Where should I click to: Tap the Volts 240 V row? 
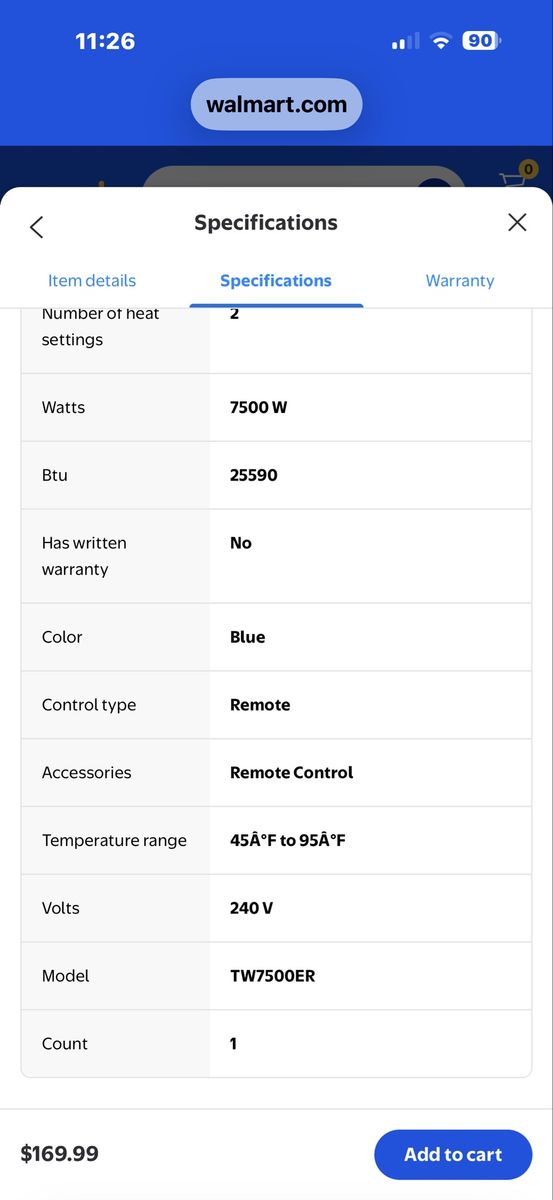276,909
